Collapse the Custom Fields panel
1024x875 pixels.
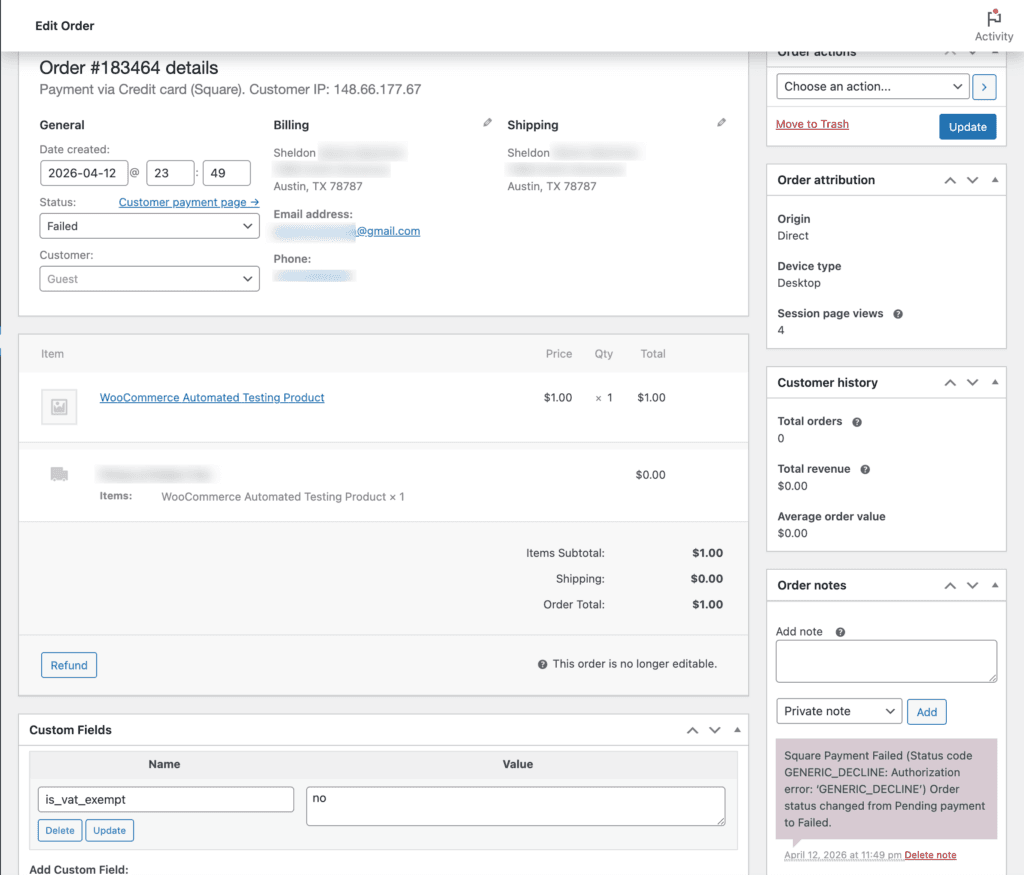(x=737, y=730)
